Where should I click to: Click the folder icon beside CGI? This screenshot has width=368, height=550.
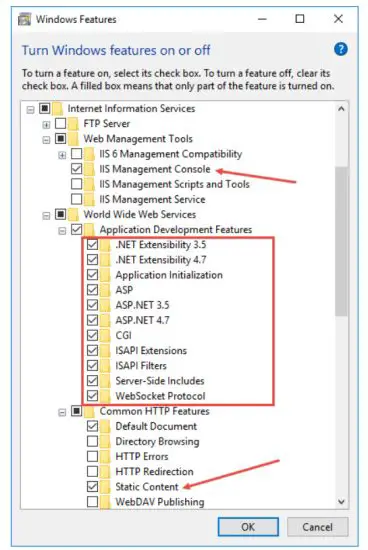coord(105,335)
